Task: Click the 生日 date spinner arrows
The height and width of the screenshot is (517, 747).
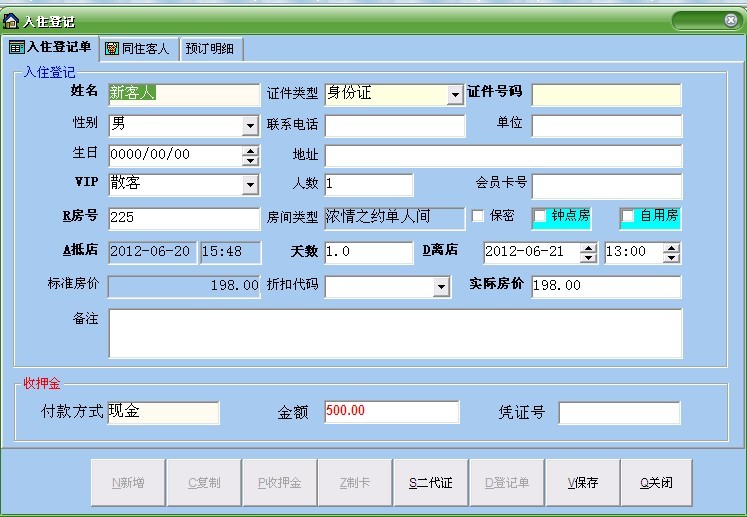Action: [x=250, y=156]
